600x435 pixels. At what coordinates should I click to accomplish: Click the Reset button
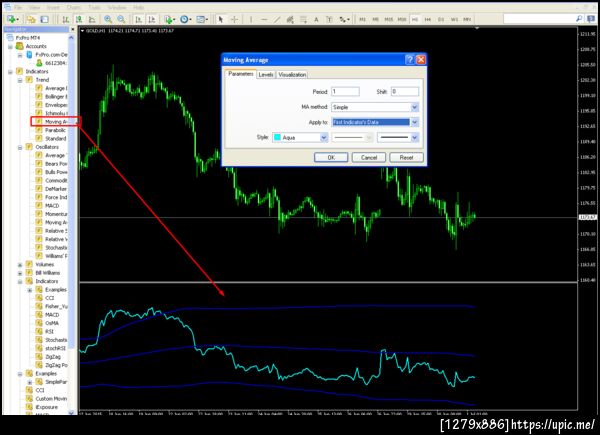point(406,158)
